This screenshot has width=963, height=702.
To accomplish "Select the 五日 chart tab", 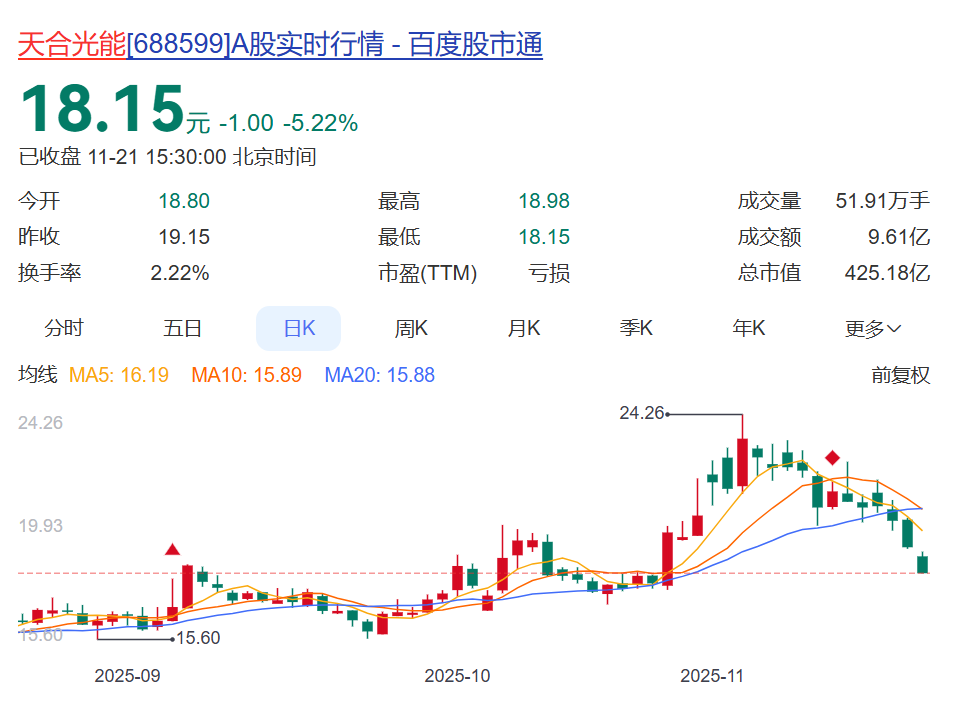I will point(182,329).
